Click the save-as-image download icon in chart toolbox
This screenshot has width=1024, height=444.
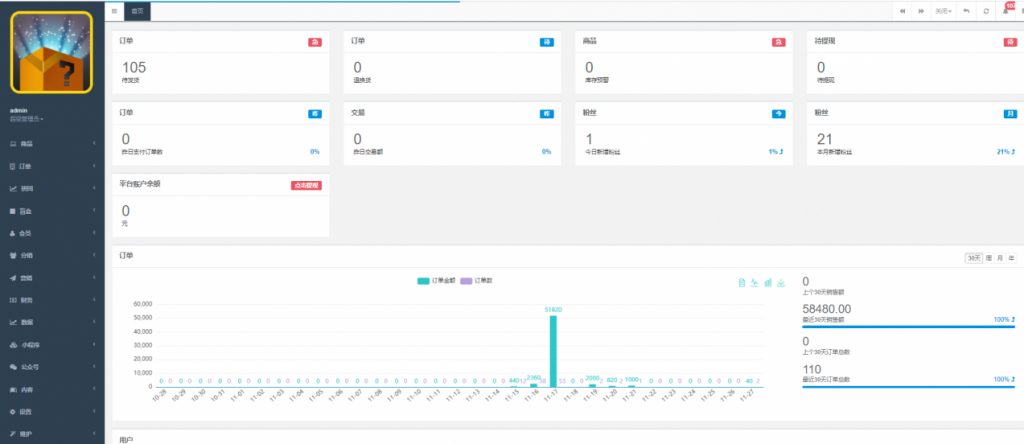781,283
